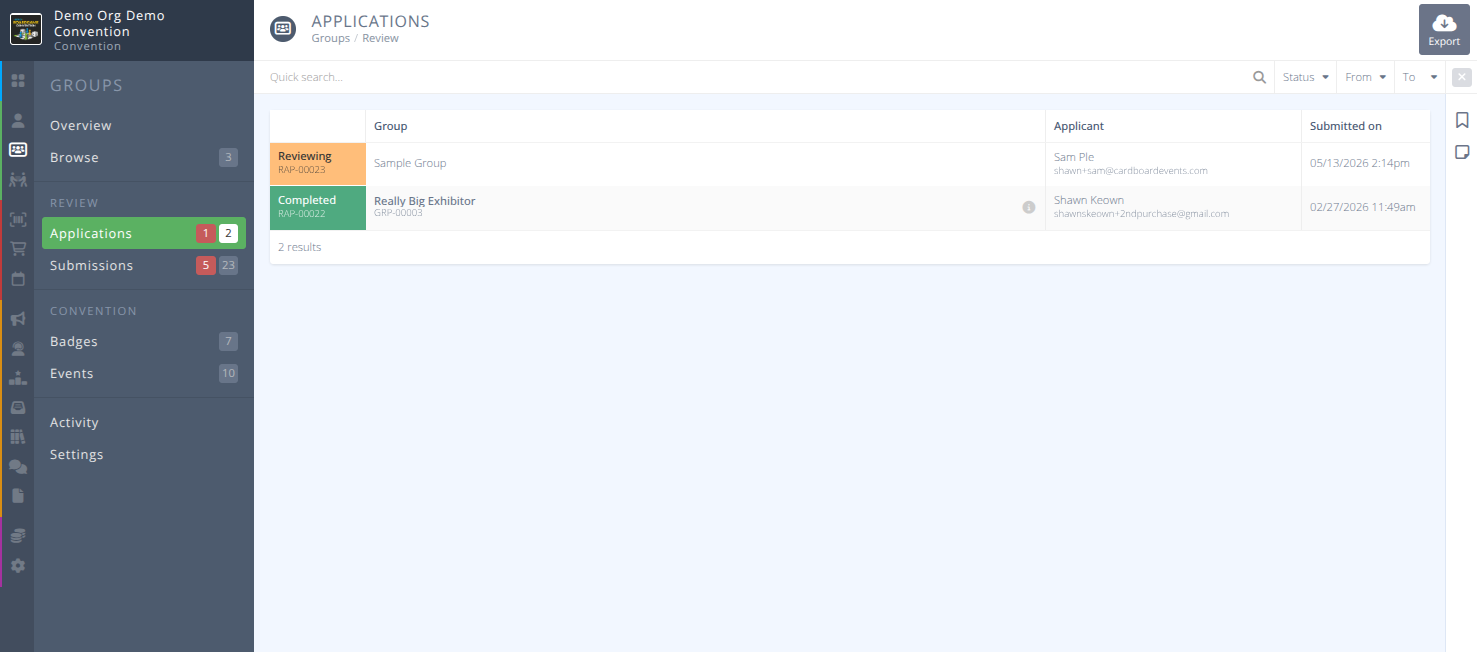Click applicant Shawn Keown
The height and width of the screenshot is (652, 1477).
[x=1089, y=200]
